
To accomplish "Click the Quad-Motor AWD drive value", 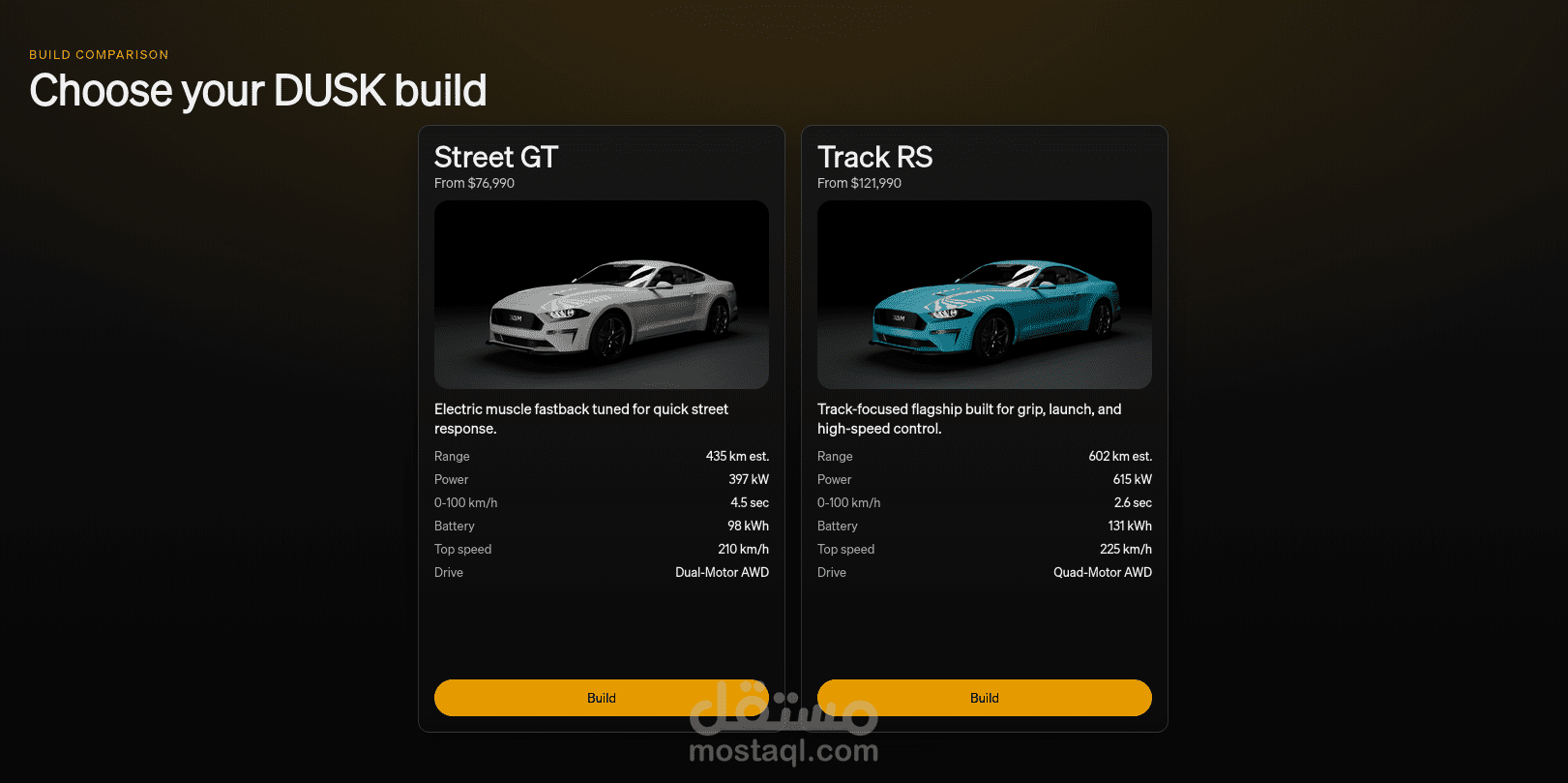I will 1103,572.
